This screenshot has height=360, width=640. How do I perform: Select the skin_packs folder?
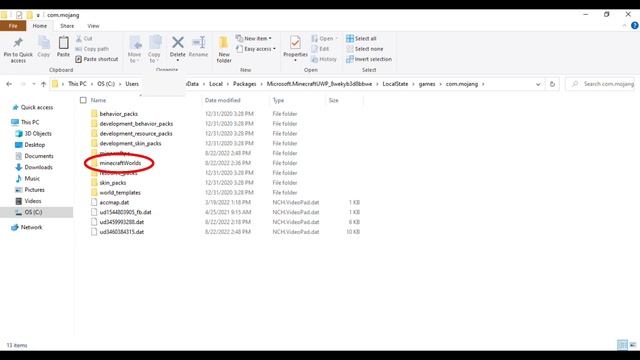pyautogui.click(x=113, y=183)
